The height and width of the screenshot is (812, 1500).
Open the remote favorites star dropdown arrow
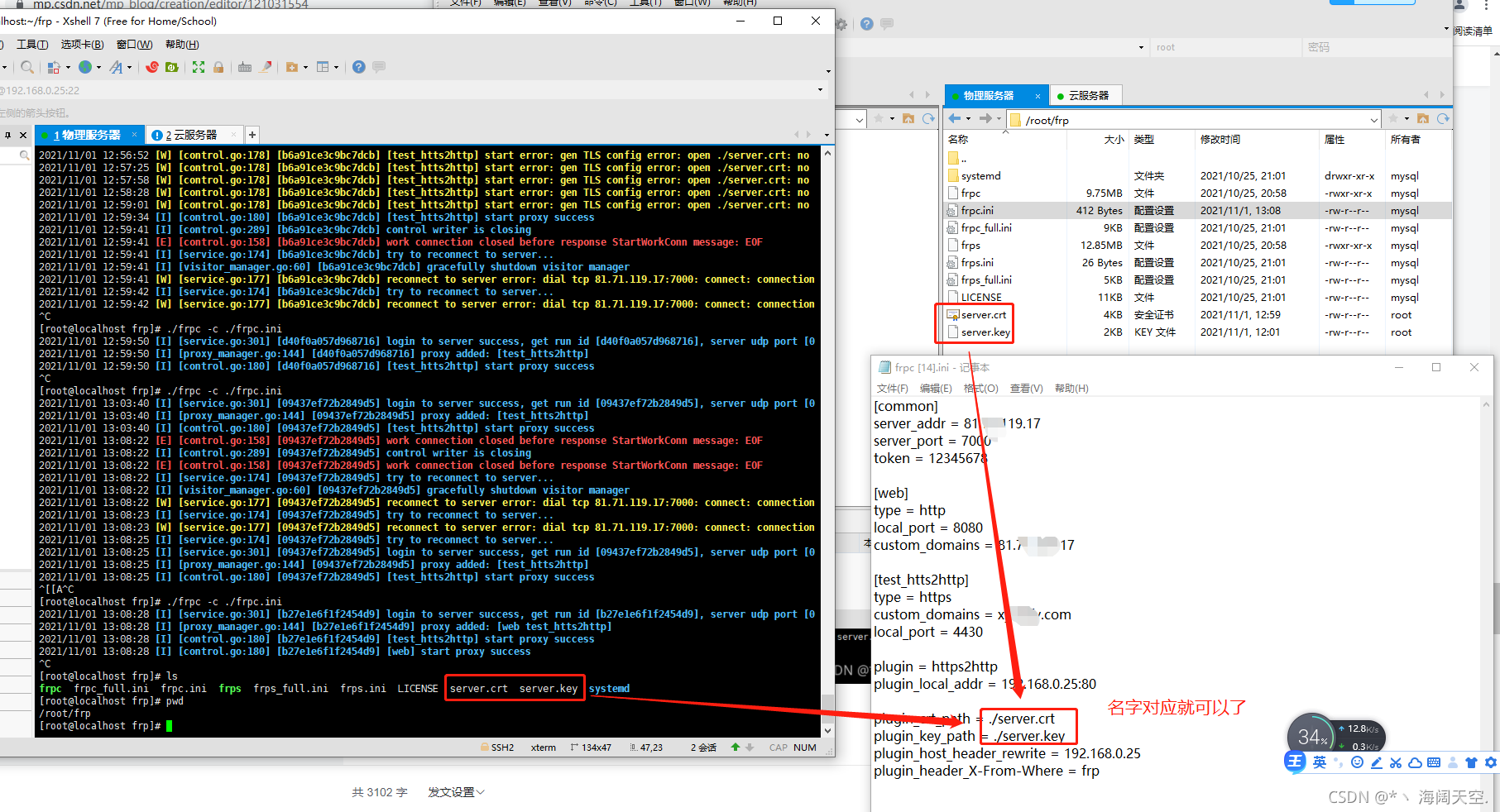point(1407,119)
